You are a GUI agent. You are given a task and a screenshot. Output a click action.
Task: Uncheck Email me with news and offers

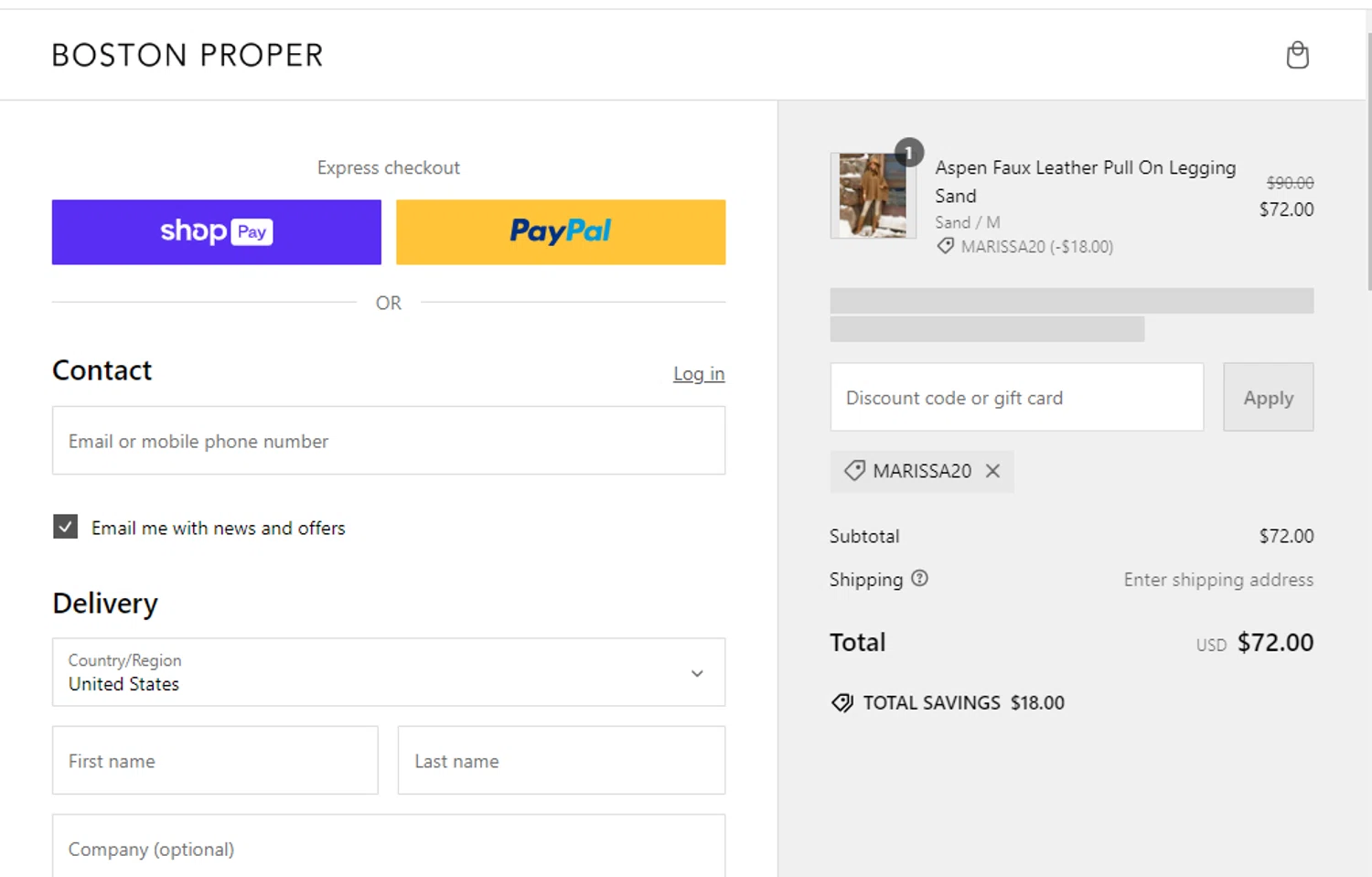(65, 527)
